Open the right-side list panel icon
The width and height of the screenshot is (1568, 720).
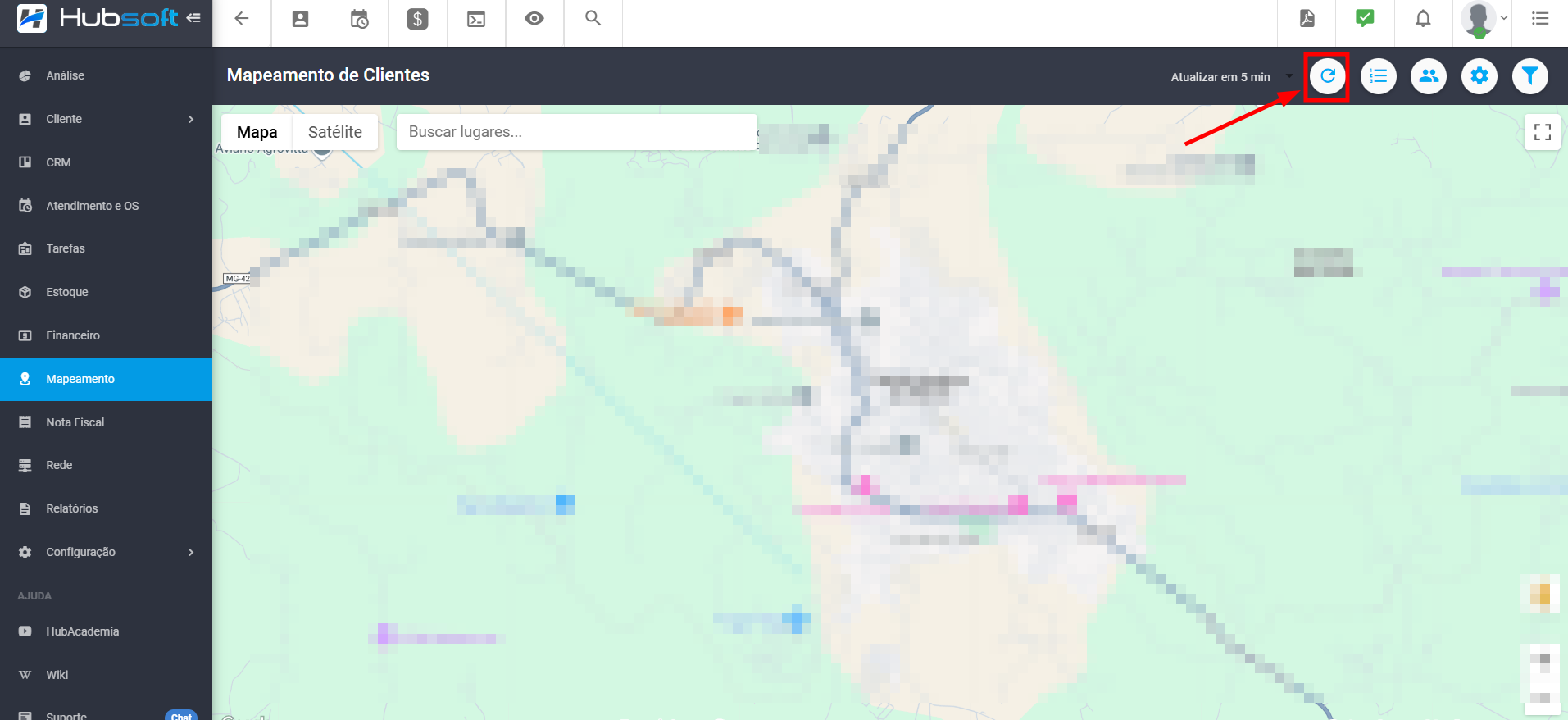[x=1540, y=18]
